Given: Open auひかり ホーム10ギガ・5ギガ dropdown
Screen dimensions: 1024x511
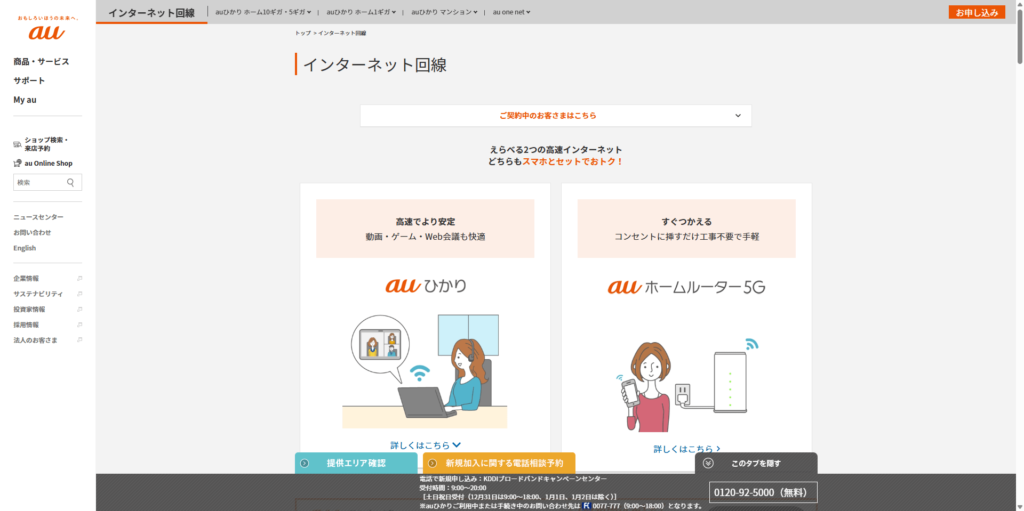Looking at the screenshot, I should (263, 12).
